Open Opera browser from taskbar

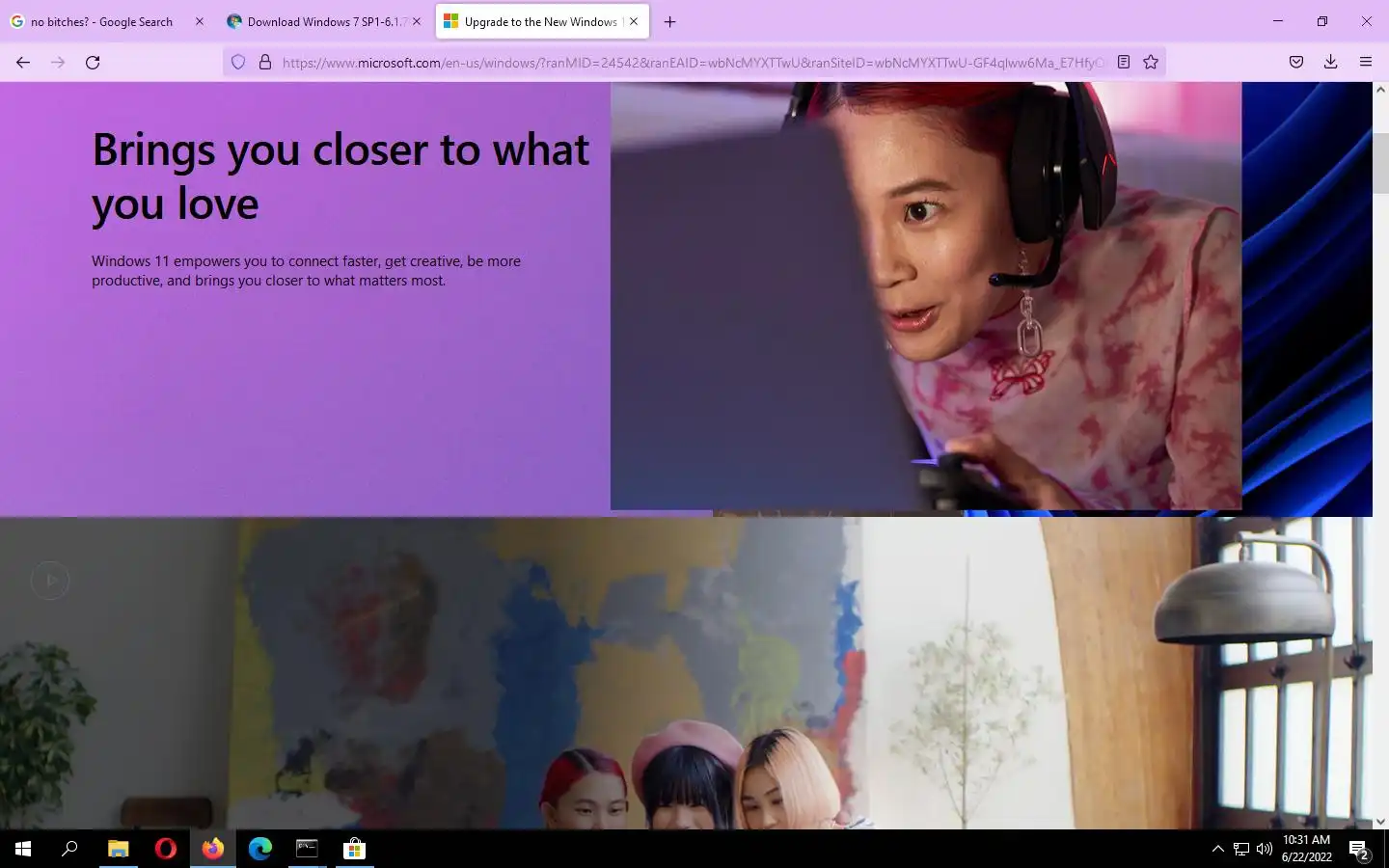166,849
